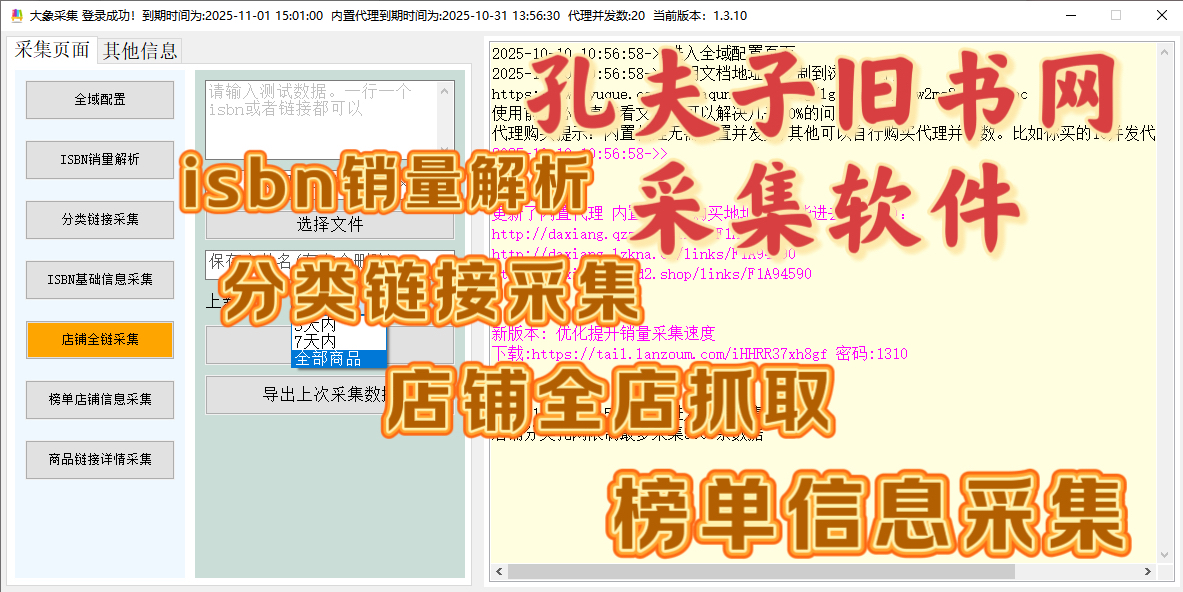Click the 导出上次采集数据 button

(330, 395)
